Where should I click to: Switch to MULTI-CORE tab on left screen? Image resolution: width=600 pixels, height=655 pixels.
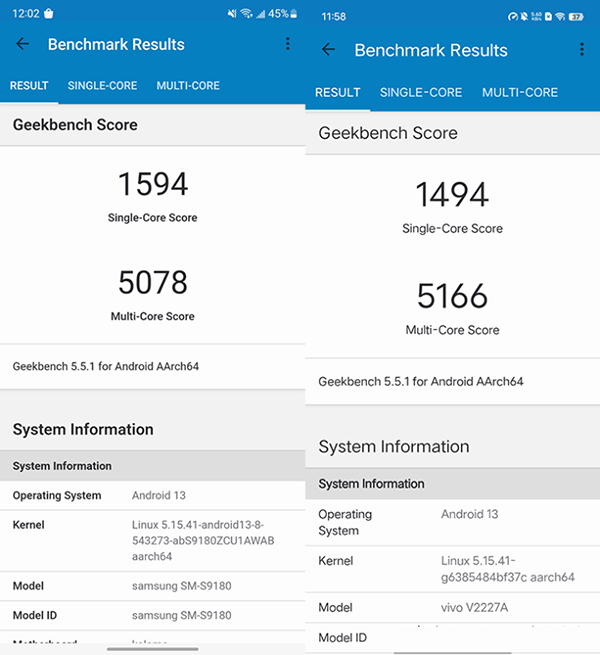click(188, 86)
